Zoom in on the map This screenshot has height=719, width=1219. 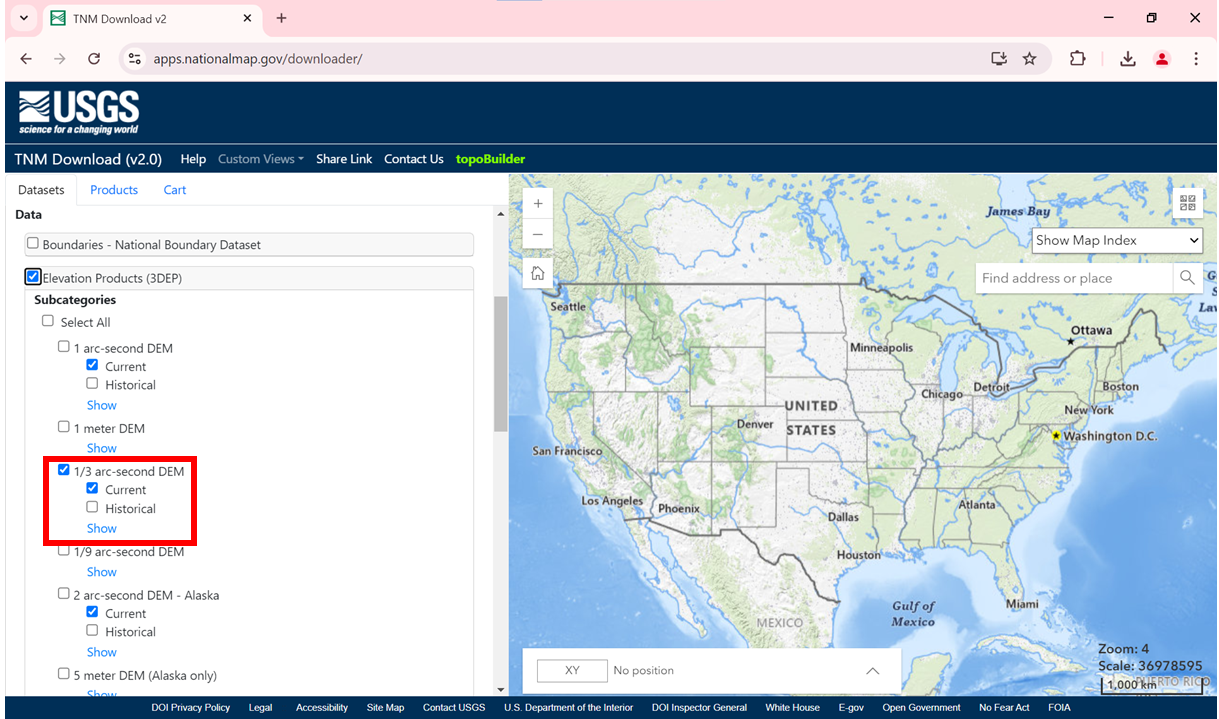[538, 203]
